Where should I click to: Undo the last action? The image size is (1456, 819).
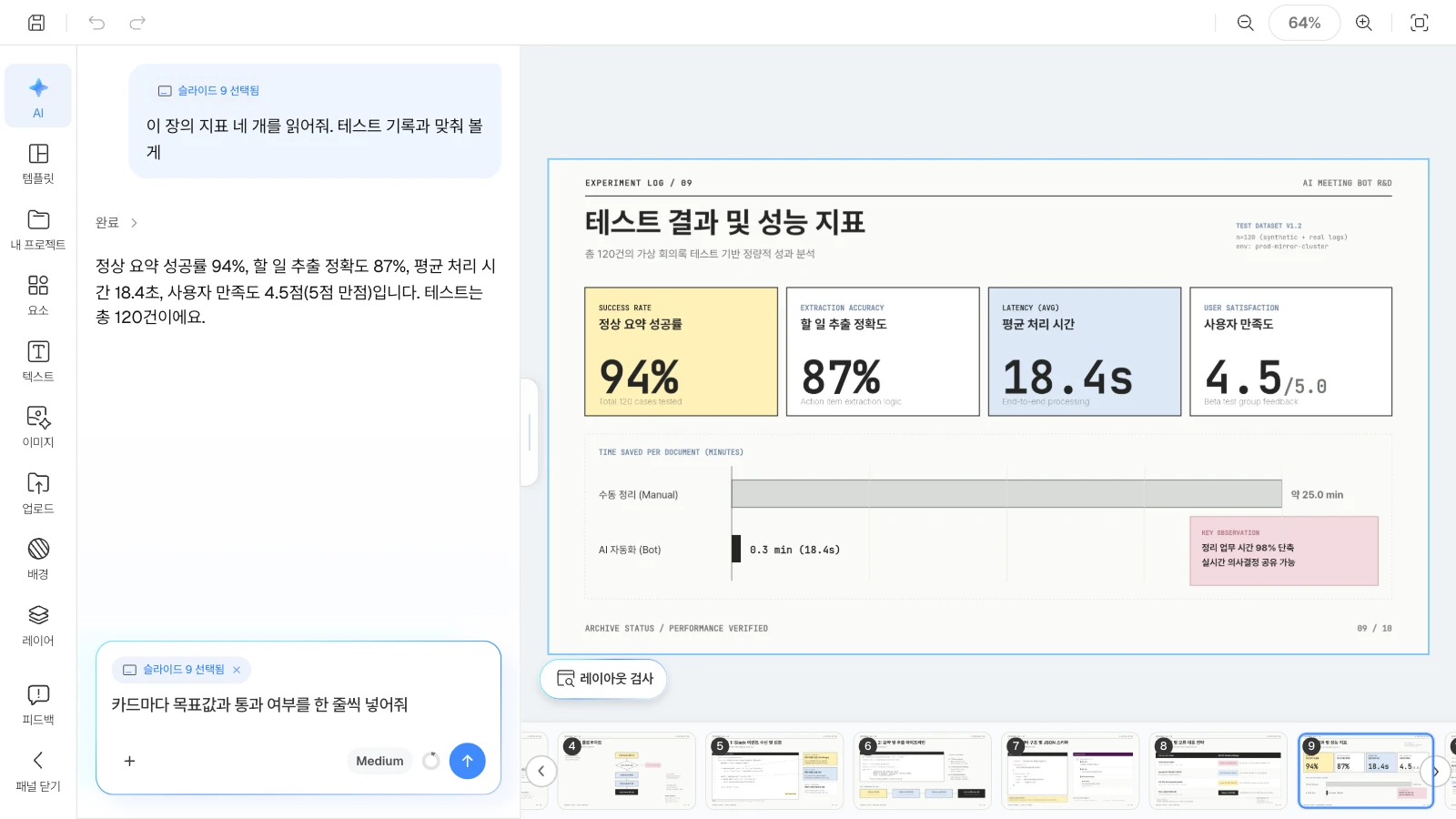(x=96, y=23)
